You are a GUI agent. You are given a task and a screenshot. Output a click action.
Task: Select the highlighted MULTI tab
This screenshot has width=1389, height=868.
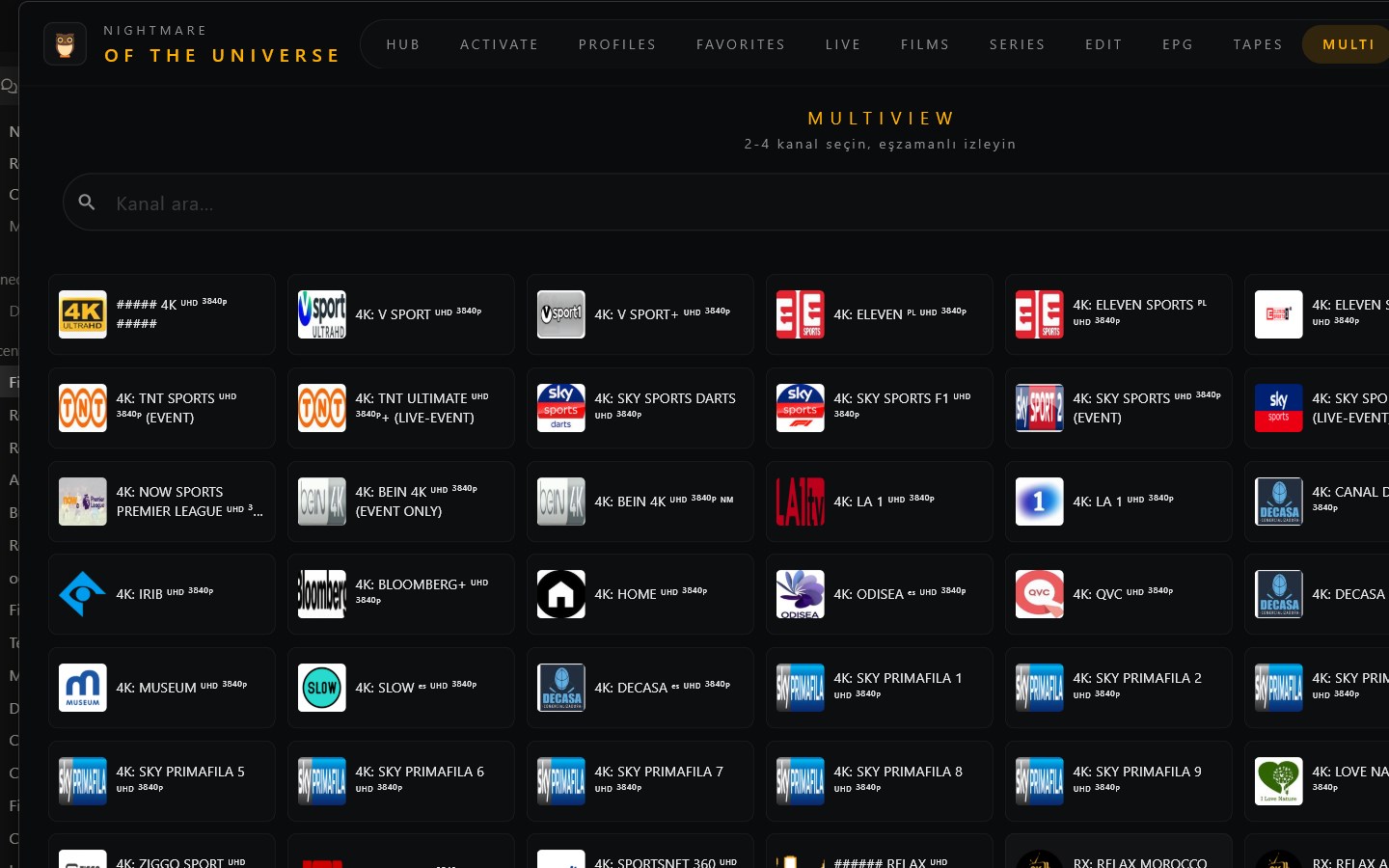(1348, 44)
